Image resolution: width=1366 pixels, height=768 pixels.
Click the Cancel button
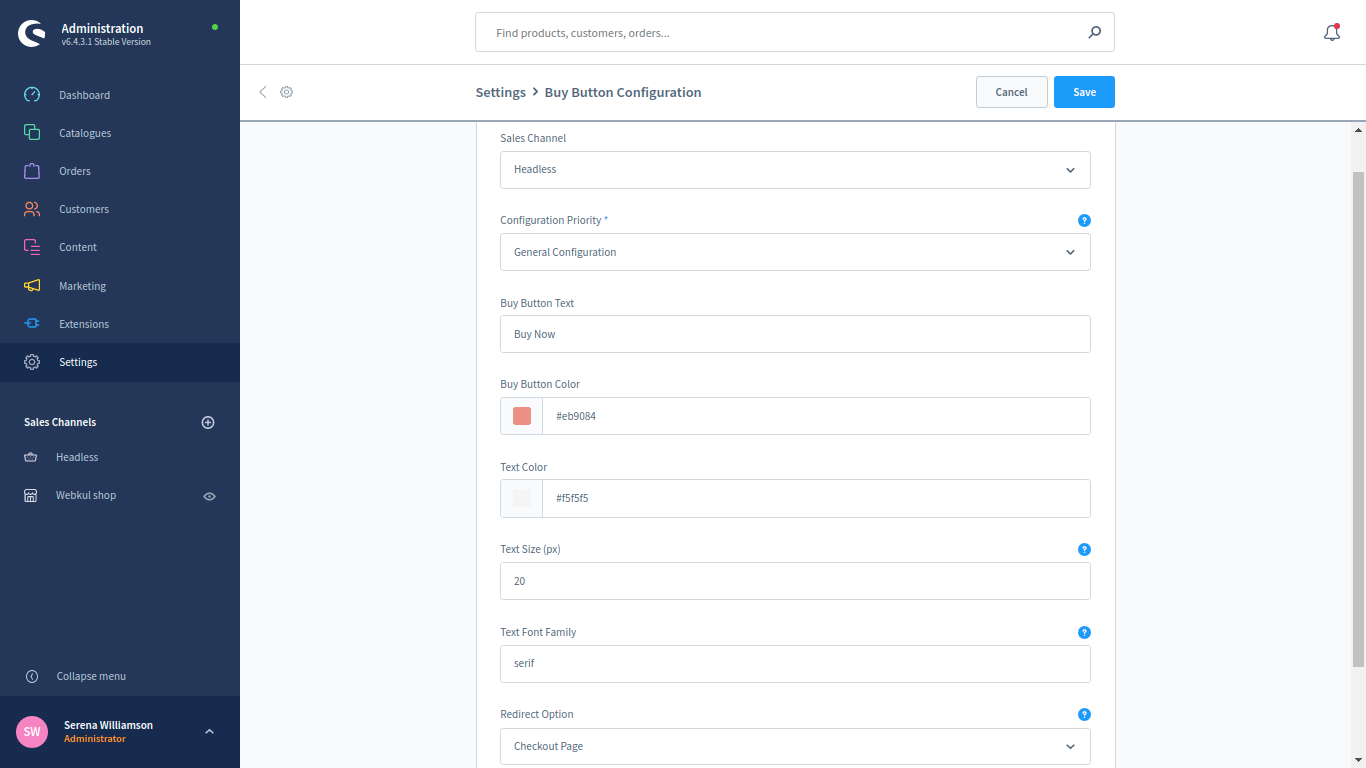[x=1011, y=92]
